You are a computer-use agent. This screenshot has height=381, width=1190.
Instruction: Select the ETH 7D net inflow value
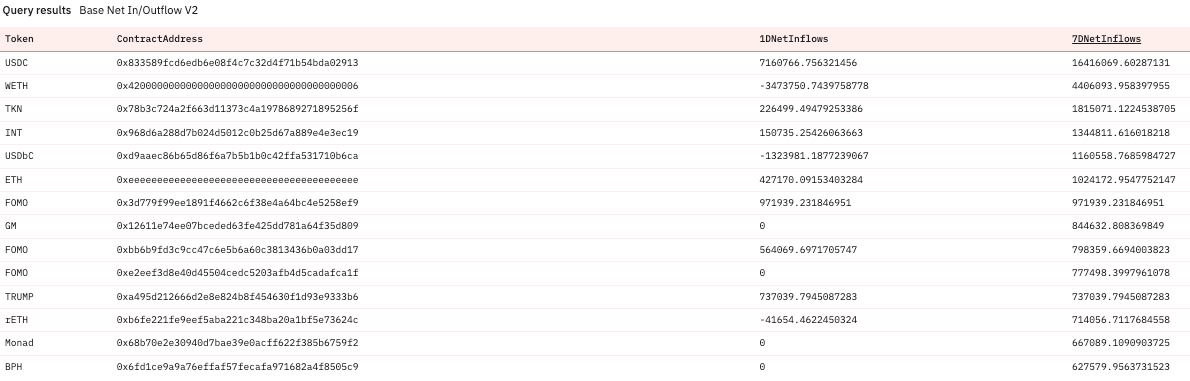(1123, 180)
